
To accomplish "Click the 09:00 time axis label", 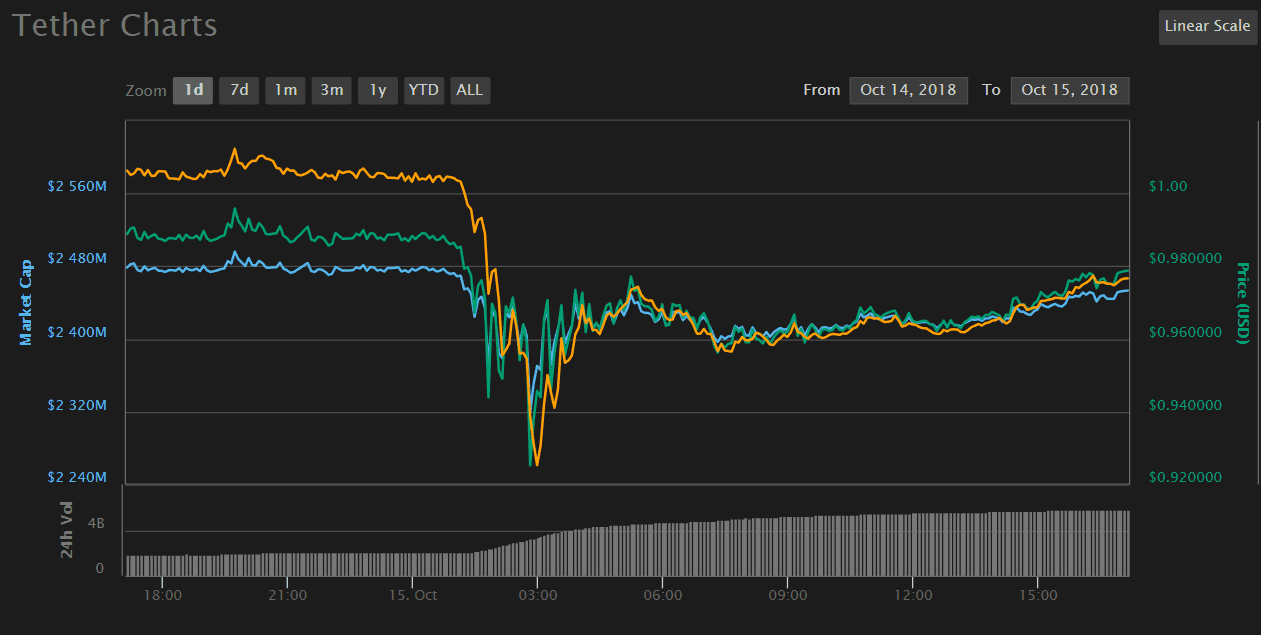I will [x=788, y=595].
